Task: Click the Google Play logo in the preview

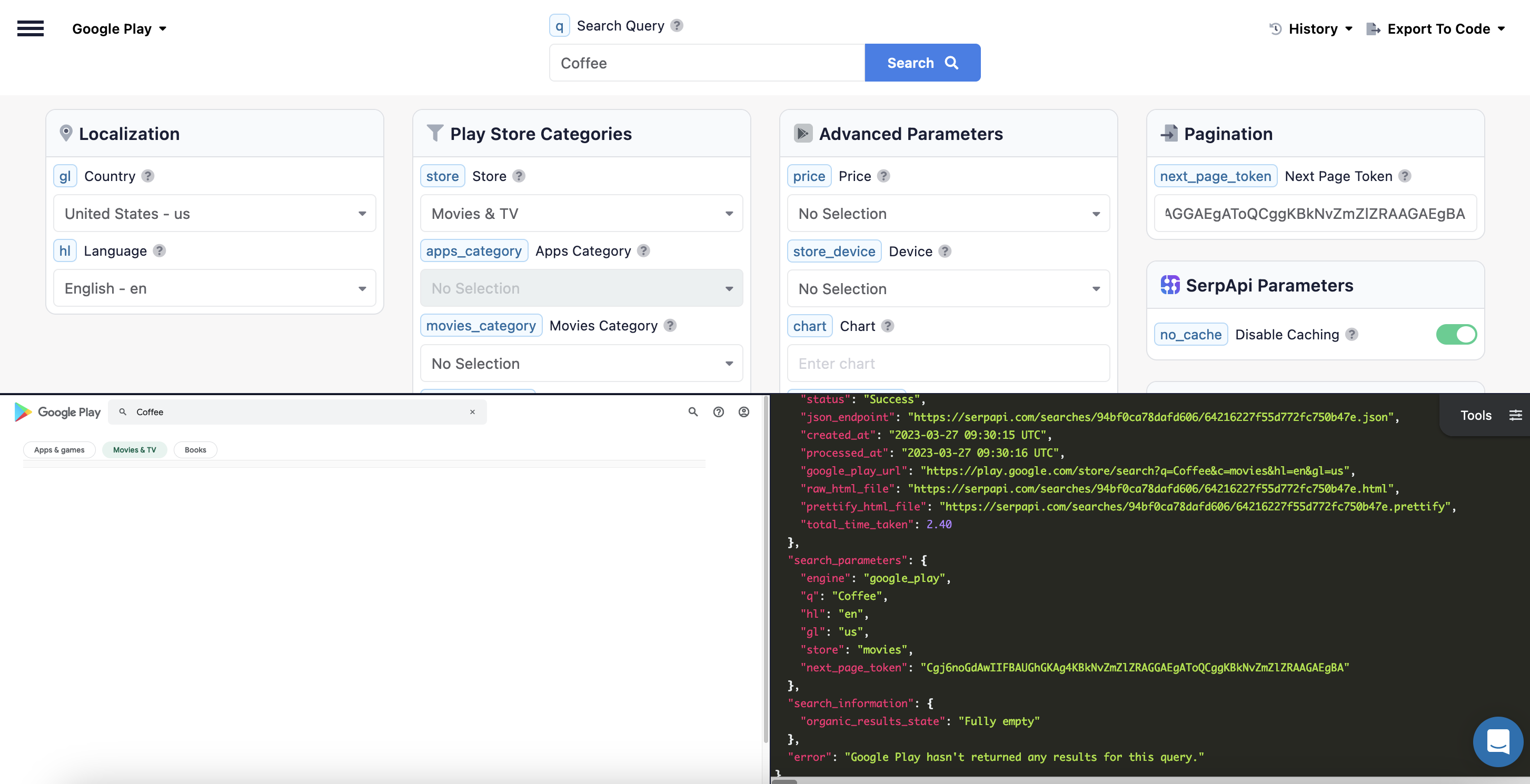Action: (x=57, y=411)
